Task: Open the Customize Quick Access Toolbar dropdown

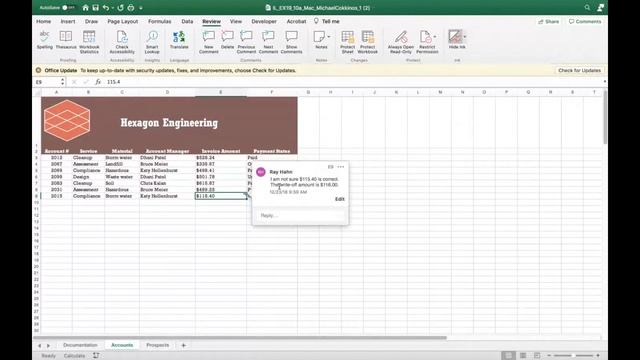Action: [x=141, y=8]
